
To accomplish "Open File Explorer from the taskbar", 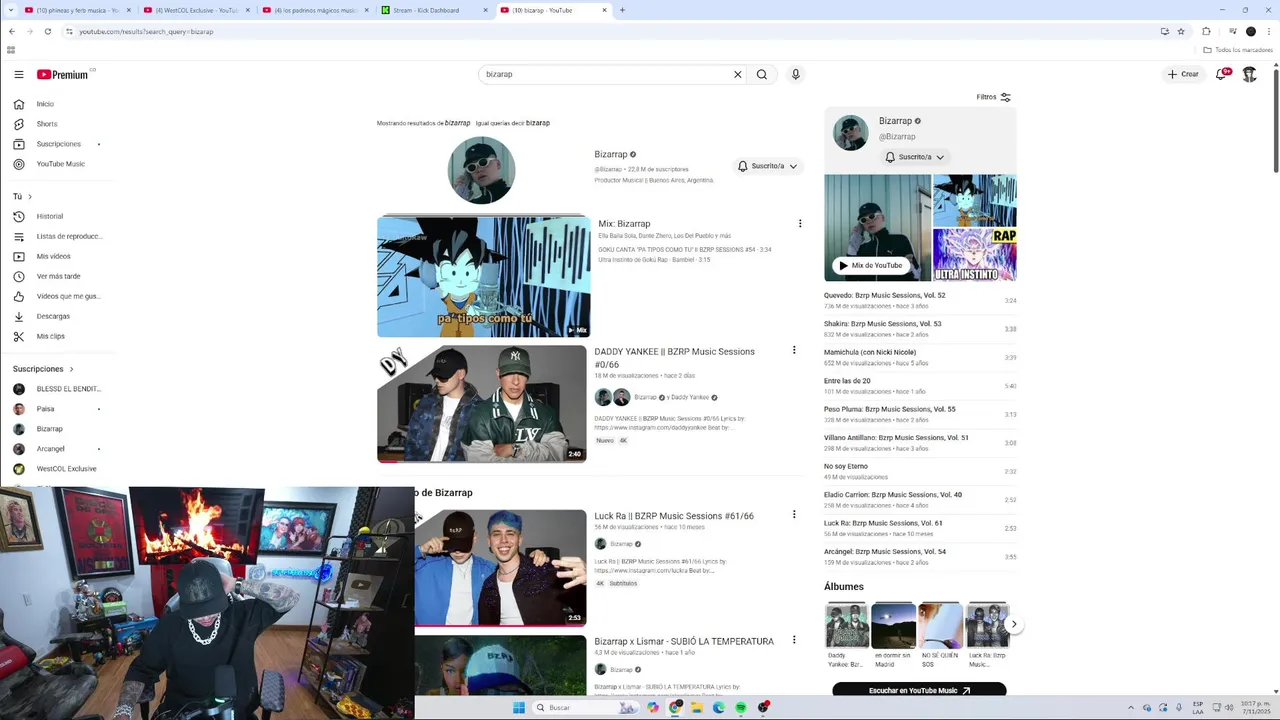I will pyautogui.click(x=697, y=707).
